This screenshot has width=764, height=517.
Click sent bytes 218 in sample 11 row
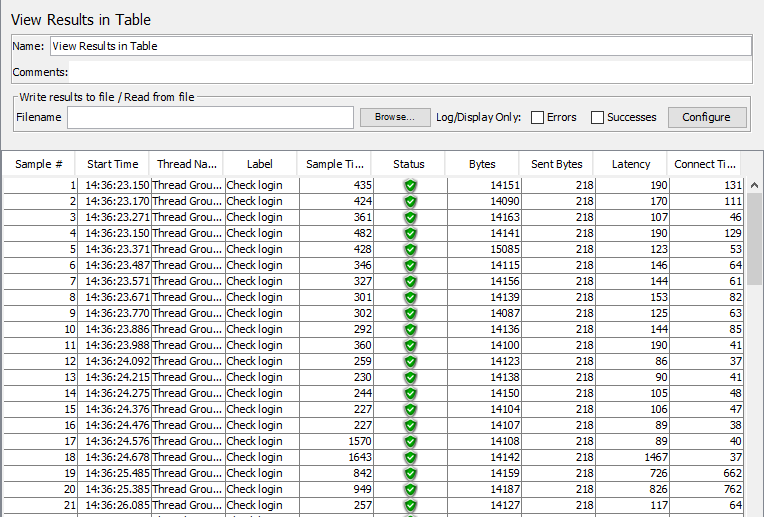pyautogui.click(x=585, y=345)
